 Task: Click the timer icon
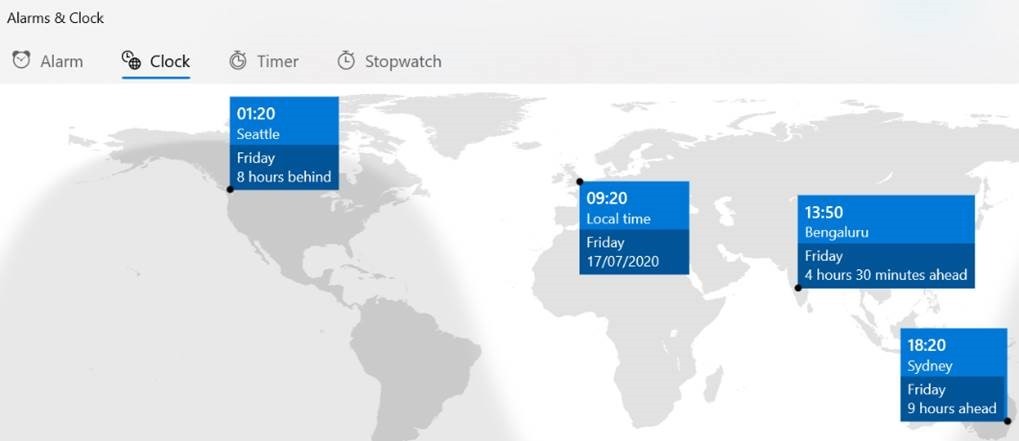click(x=238, y=60)
